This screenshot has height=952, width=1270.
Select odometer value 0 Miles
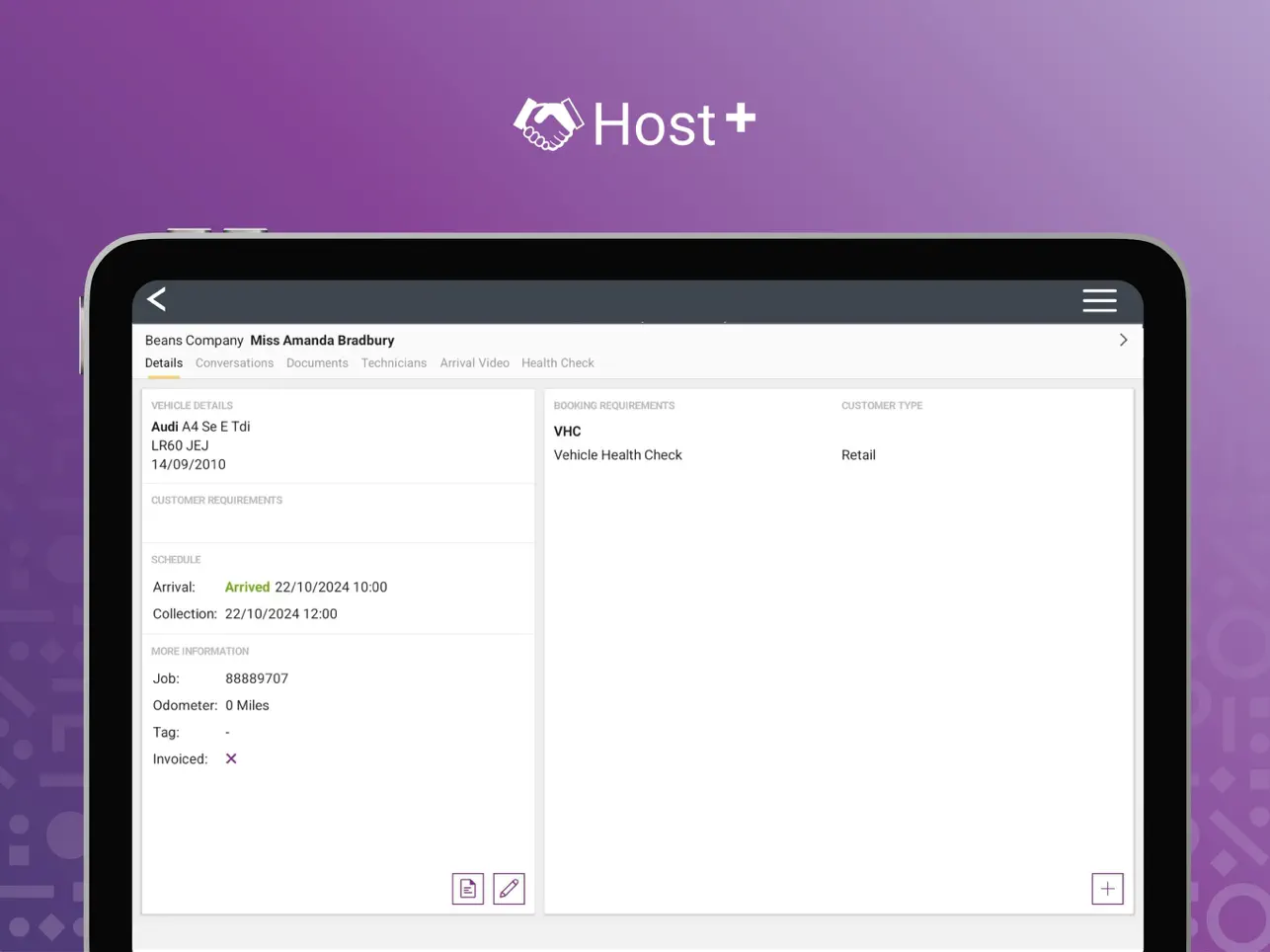[247, 705]
